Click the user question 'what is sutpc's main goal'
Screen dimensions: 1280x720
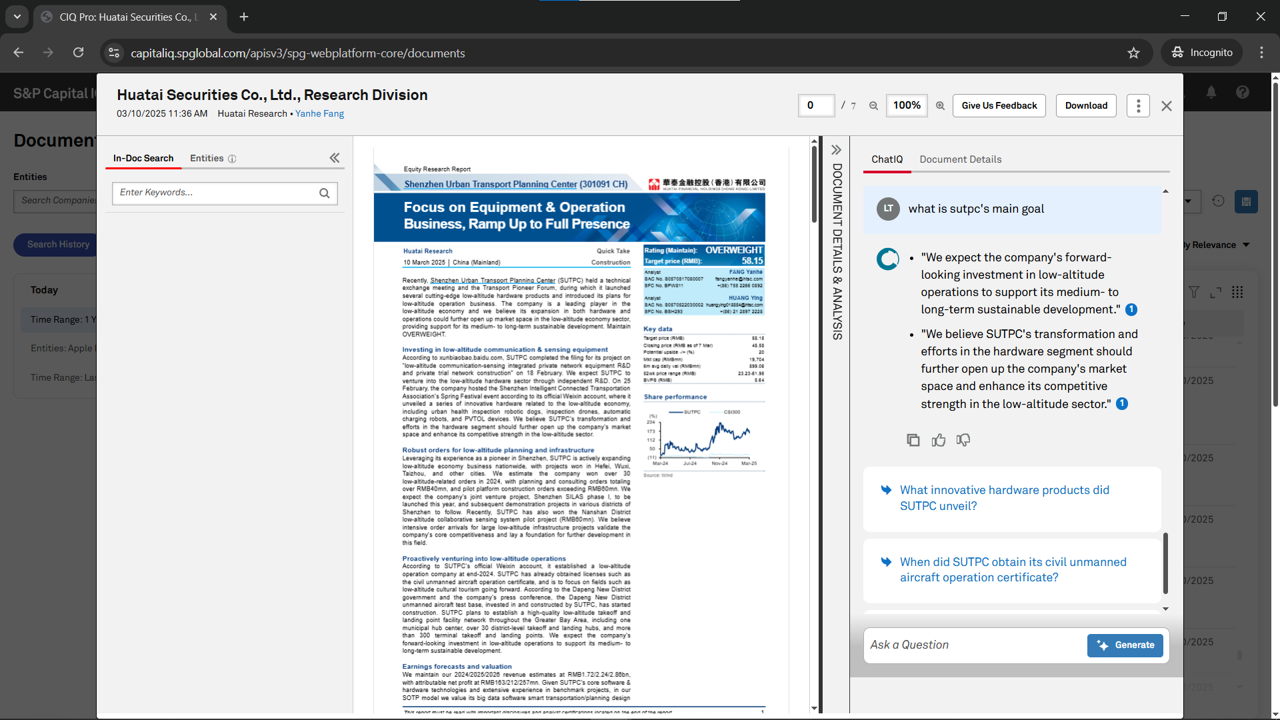click(x=976, y=209)
